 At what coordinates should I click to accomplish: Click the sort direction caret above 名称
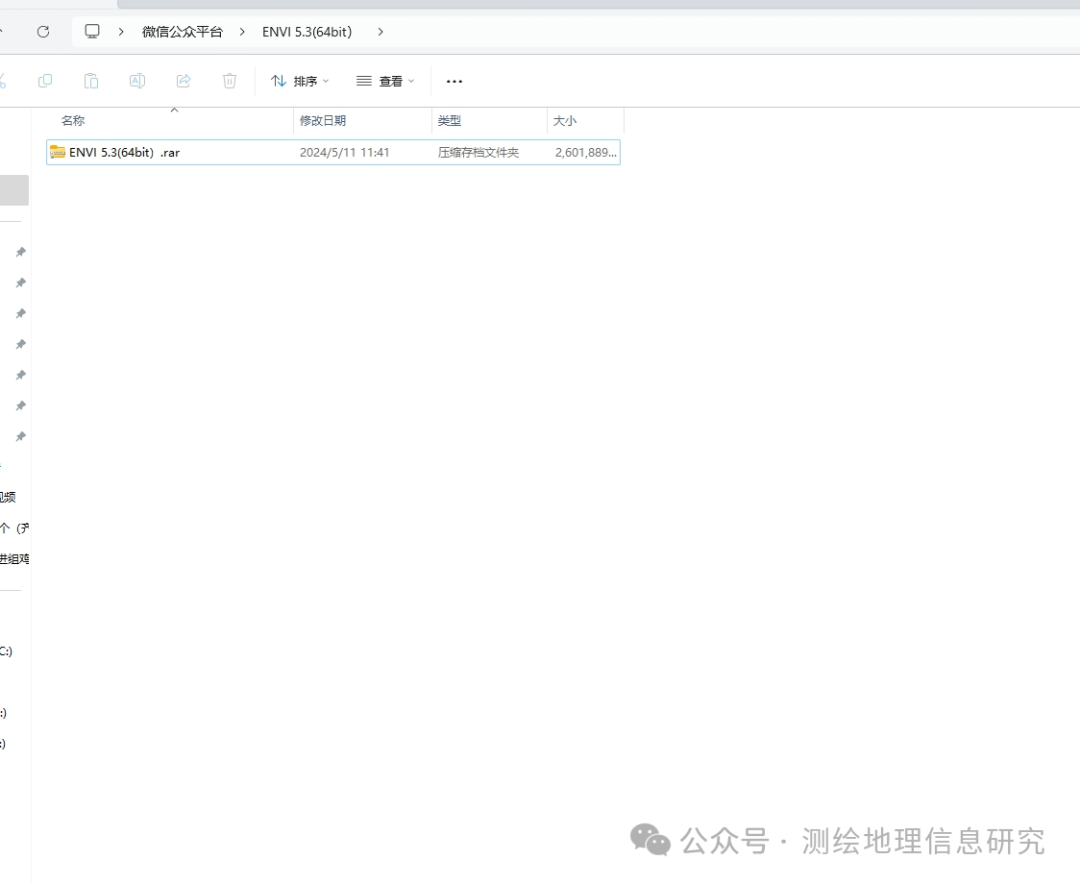click(x=174, y=110)
